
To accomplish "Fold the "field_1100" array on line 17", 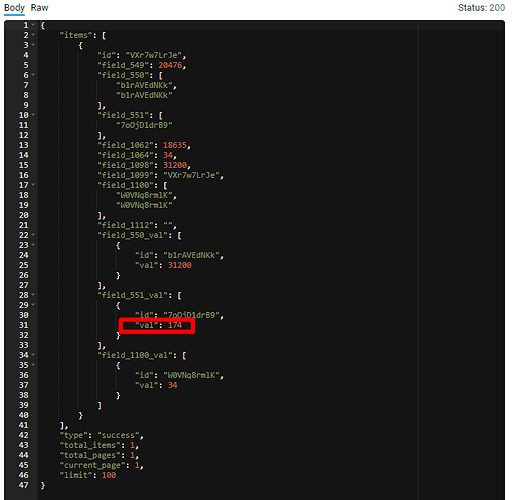I will pyautogui.click(x=33, y=185).
